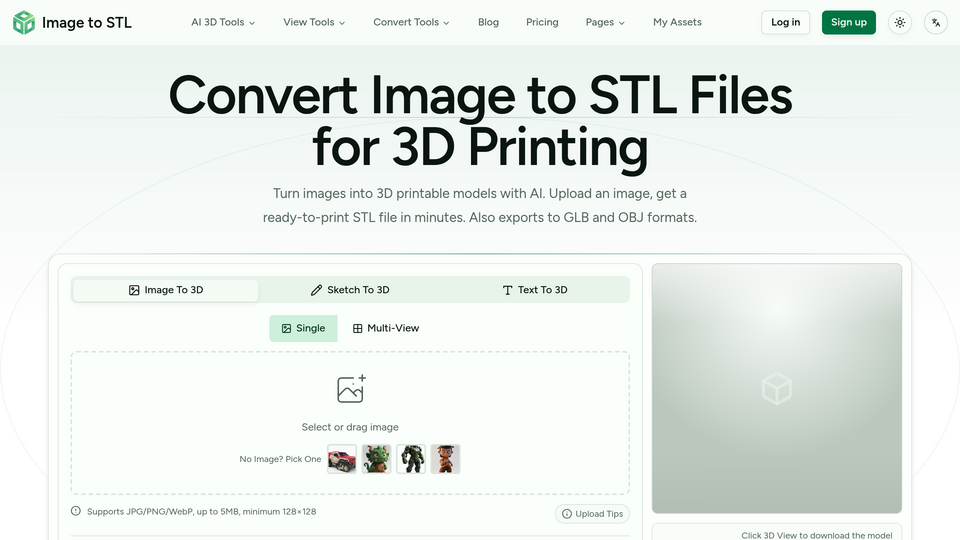The image size is (960, 540).
Task: Expand the AI 3D Tools dropdown
Action: point(223,22)
